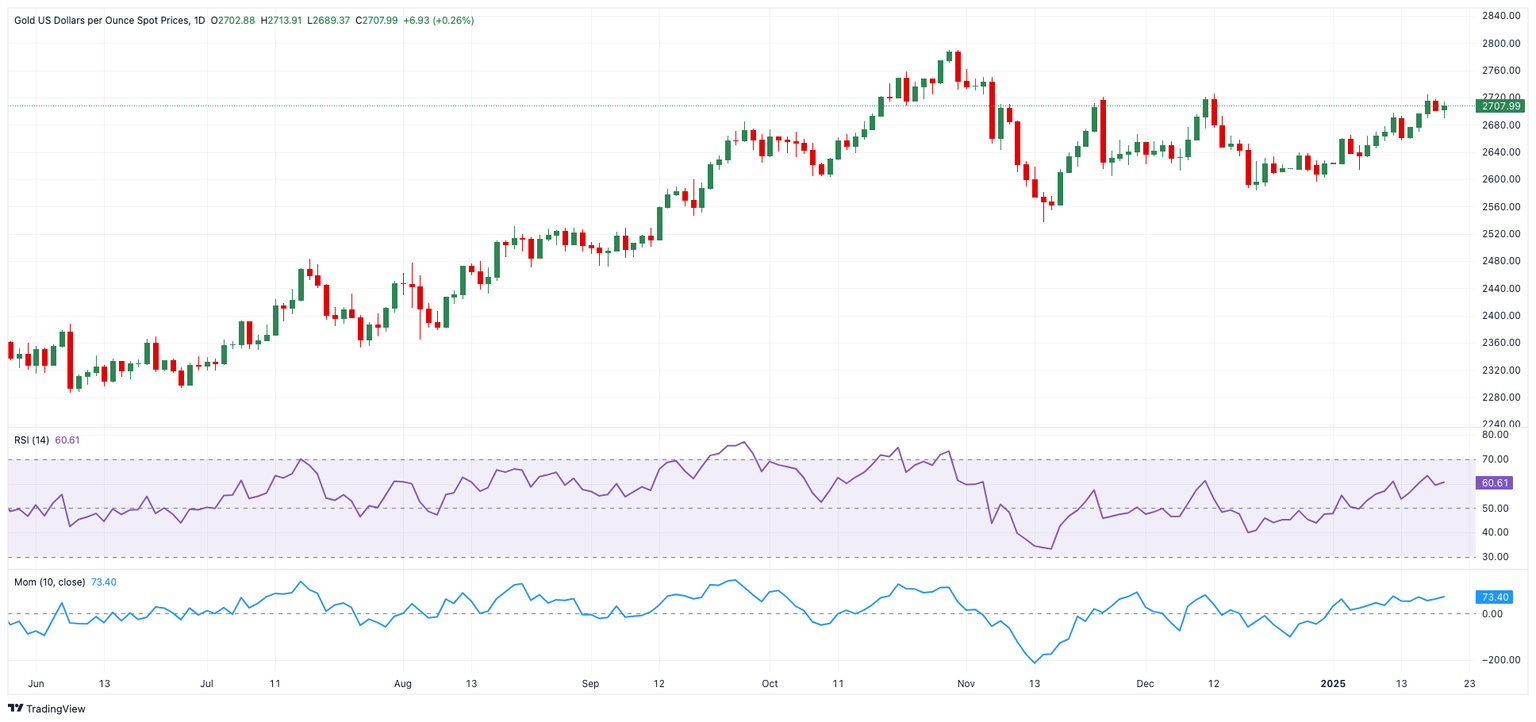
Task: Click the 2240.00 price axis label
Action: [1501, 424]
